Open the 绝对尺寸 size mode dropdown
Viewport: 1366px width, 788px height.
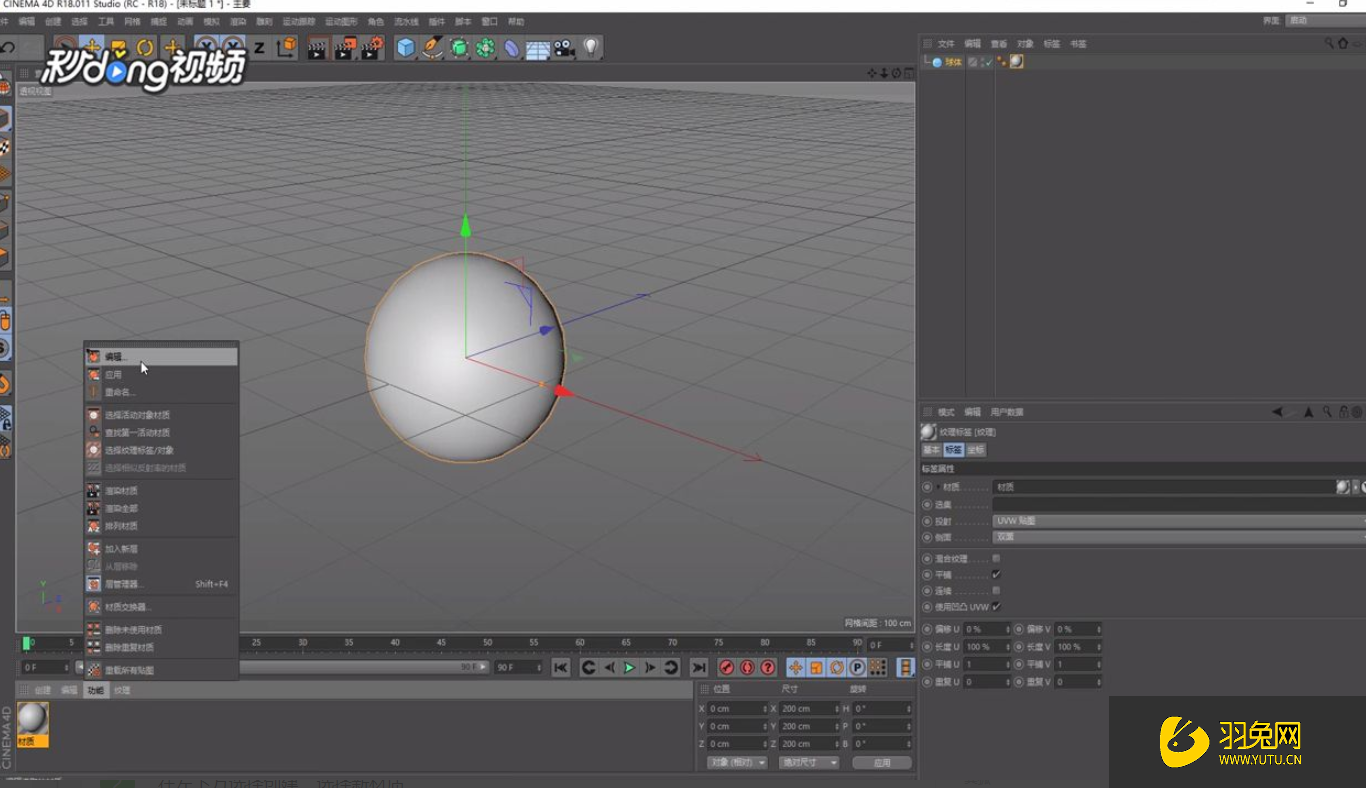(808, 762)
